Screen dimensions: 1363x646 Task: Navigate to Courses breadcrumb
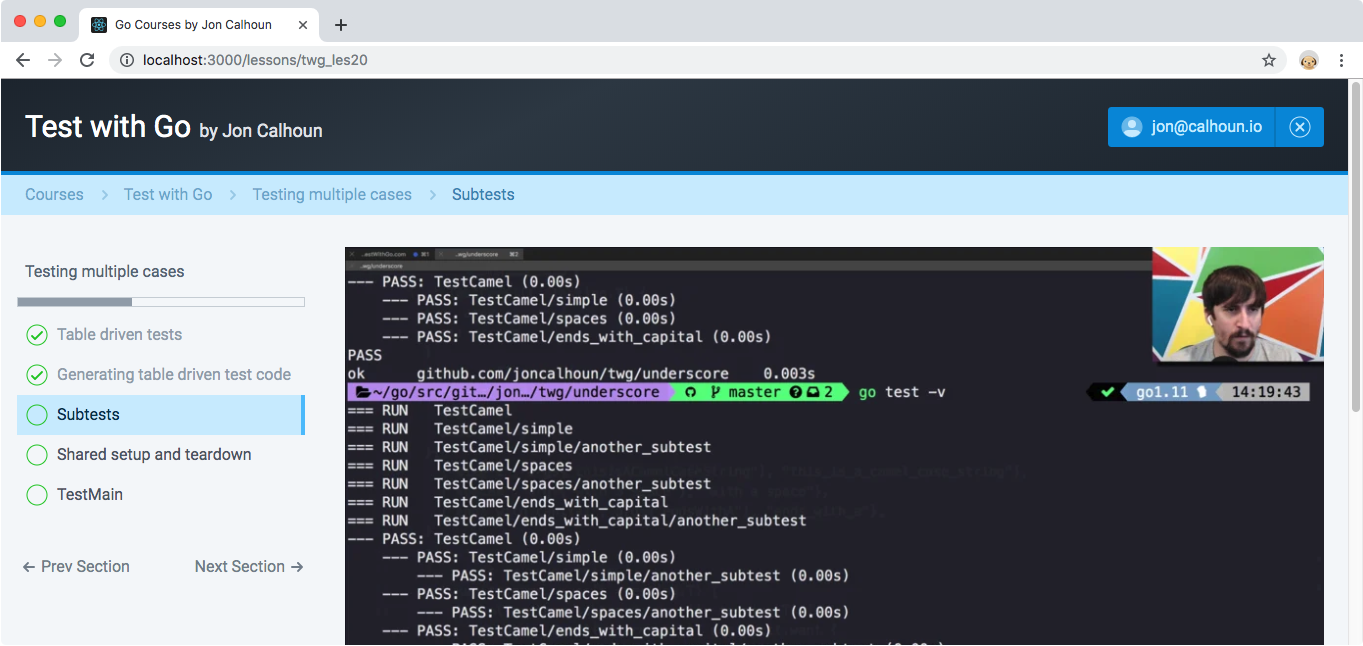[54, 195]
